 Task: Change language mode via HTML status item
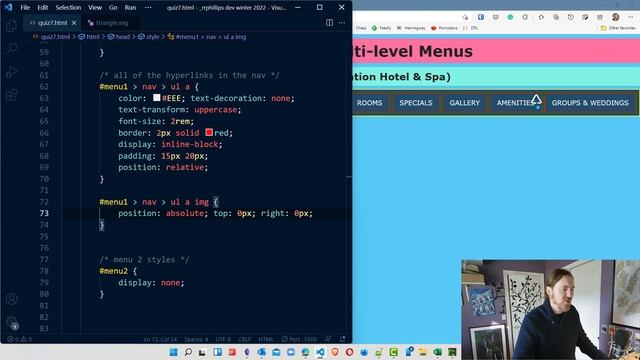266,339
